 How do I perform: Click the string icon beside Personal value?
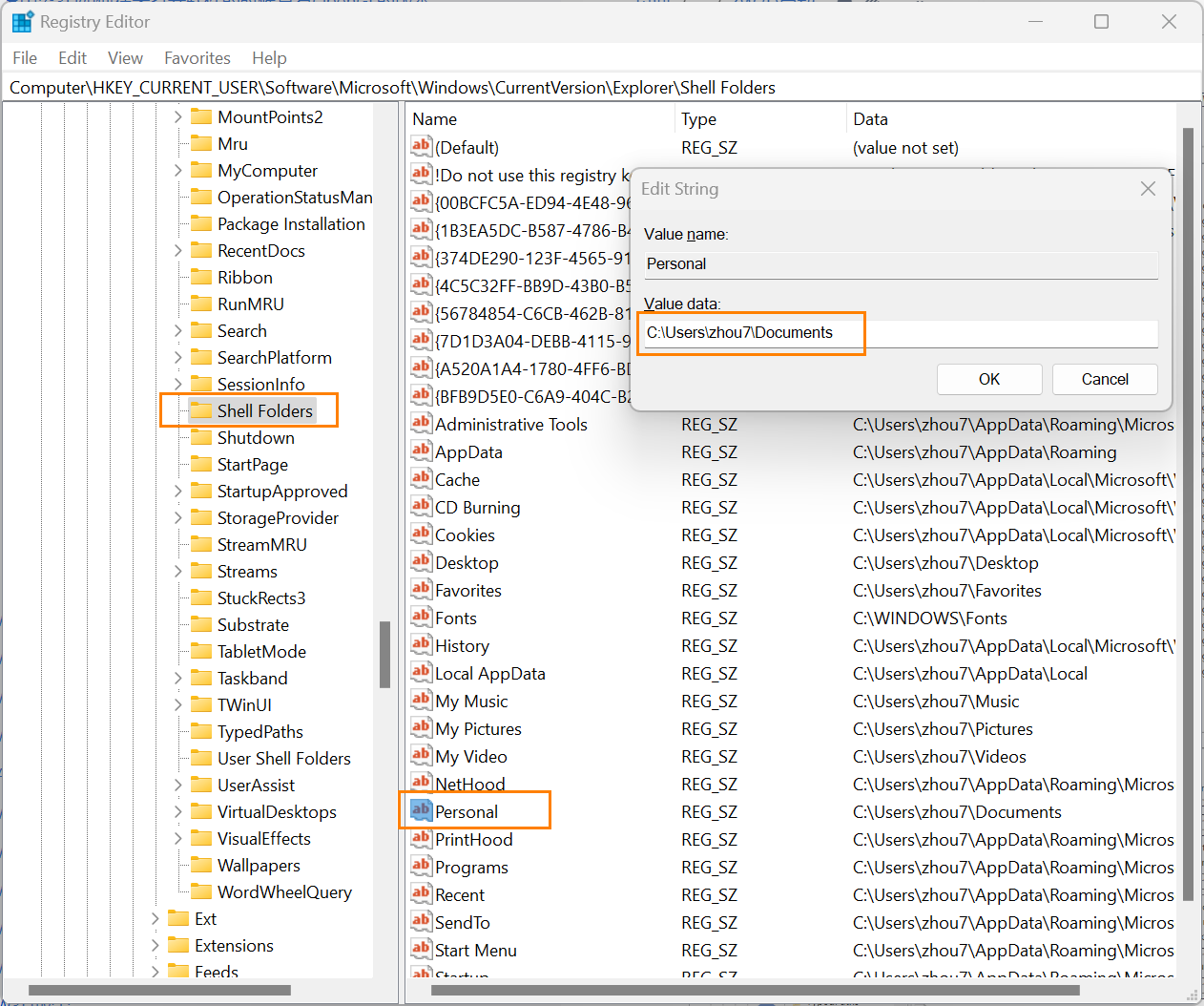(x=421, y=810)
